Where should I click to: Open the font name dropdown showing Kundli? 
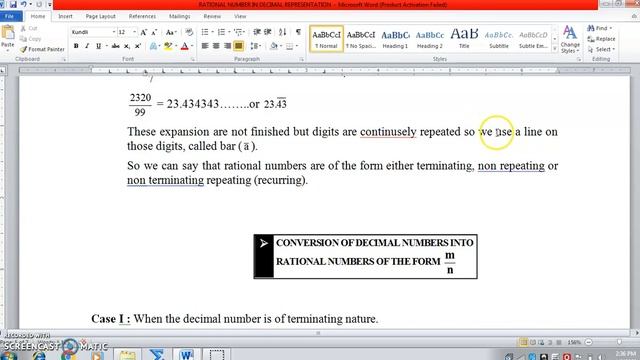click(114, 32)
